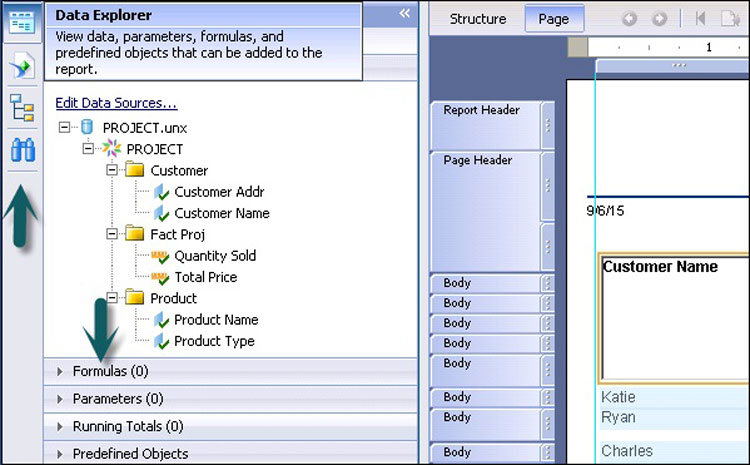Collapse the Fact Proj folder
This screenshot has width=750, height=465.
coord(112,234)
